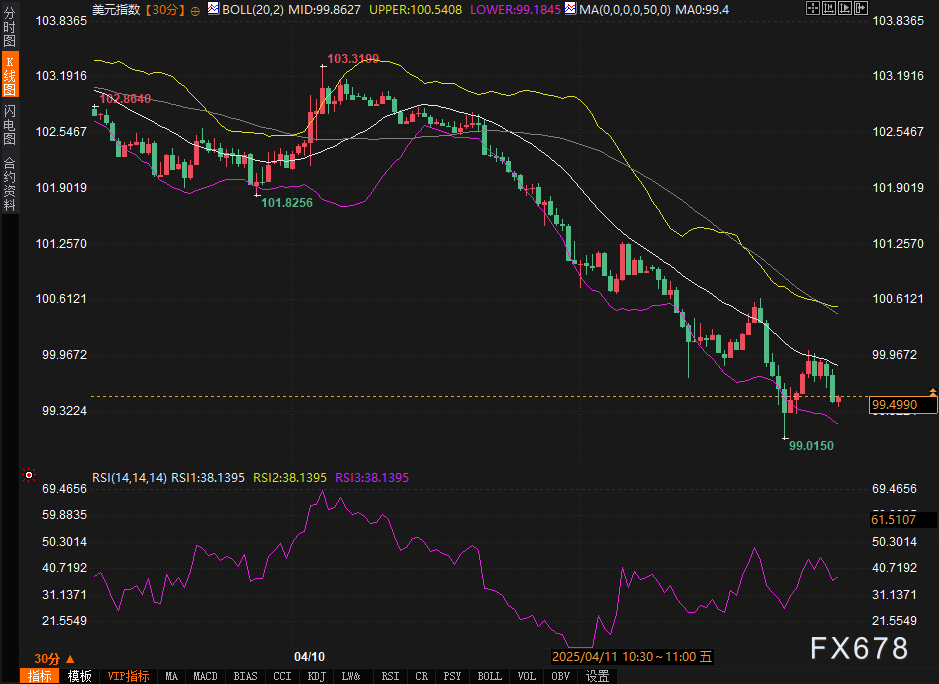The image size is (939, 684).
Task: Toggle the KDJ indicator
Action: 317,676
